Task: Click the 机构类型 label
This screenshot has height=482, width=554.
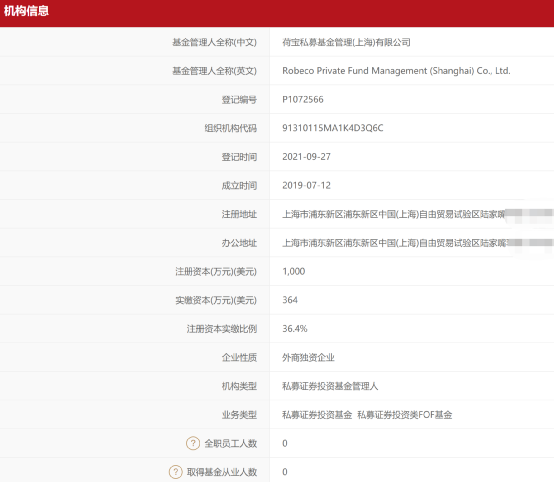Action: (239, 386)
